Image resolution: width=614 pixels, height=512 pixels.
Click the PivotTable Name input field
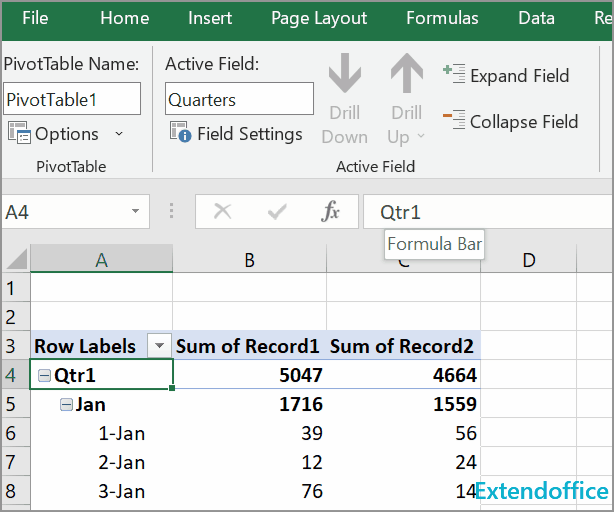72,99
